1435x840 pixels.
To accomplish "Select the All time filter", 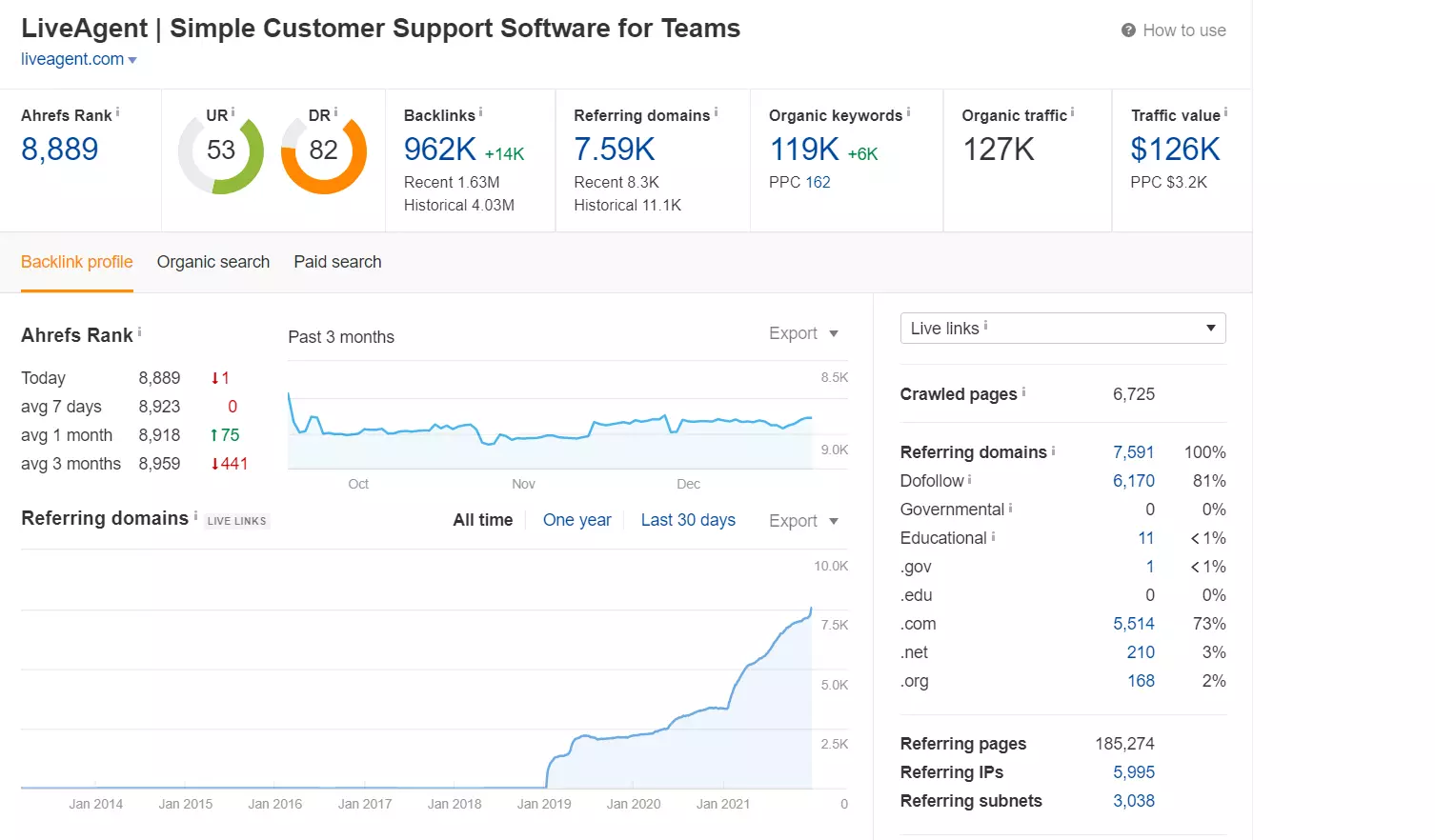I will pos(482,520).
